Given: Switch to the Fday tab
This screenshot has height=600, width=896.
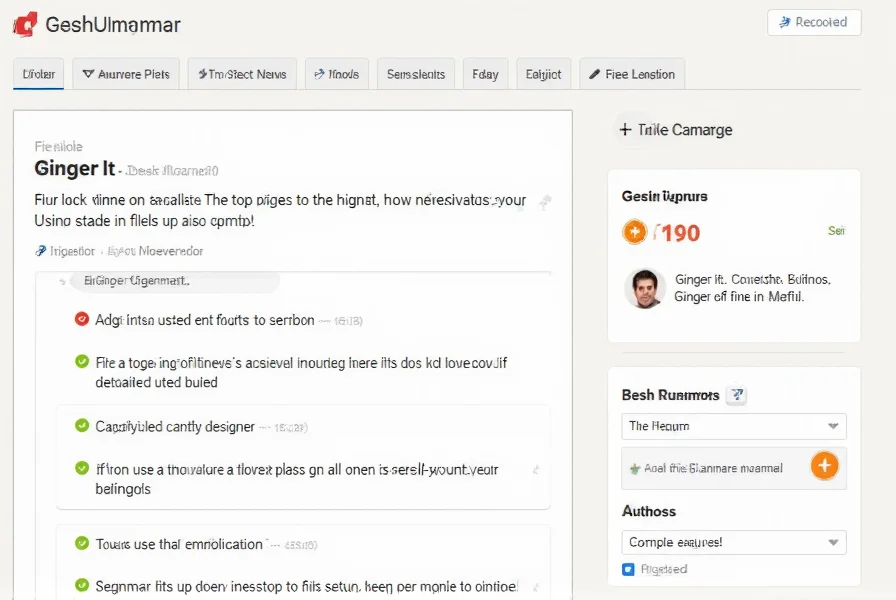Looking at the screenshot, I should [x=486, y=73].
